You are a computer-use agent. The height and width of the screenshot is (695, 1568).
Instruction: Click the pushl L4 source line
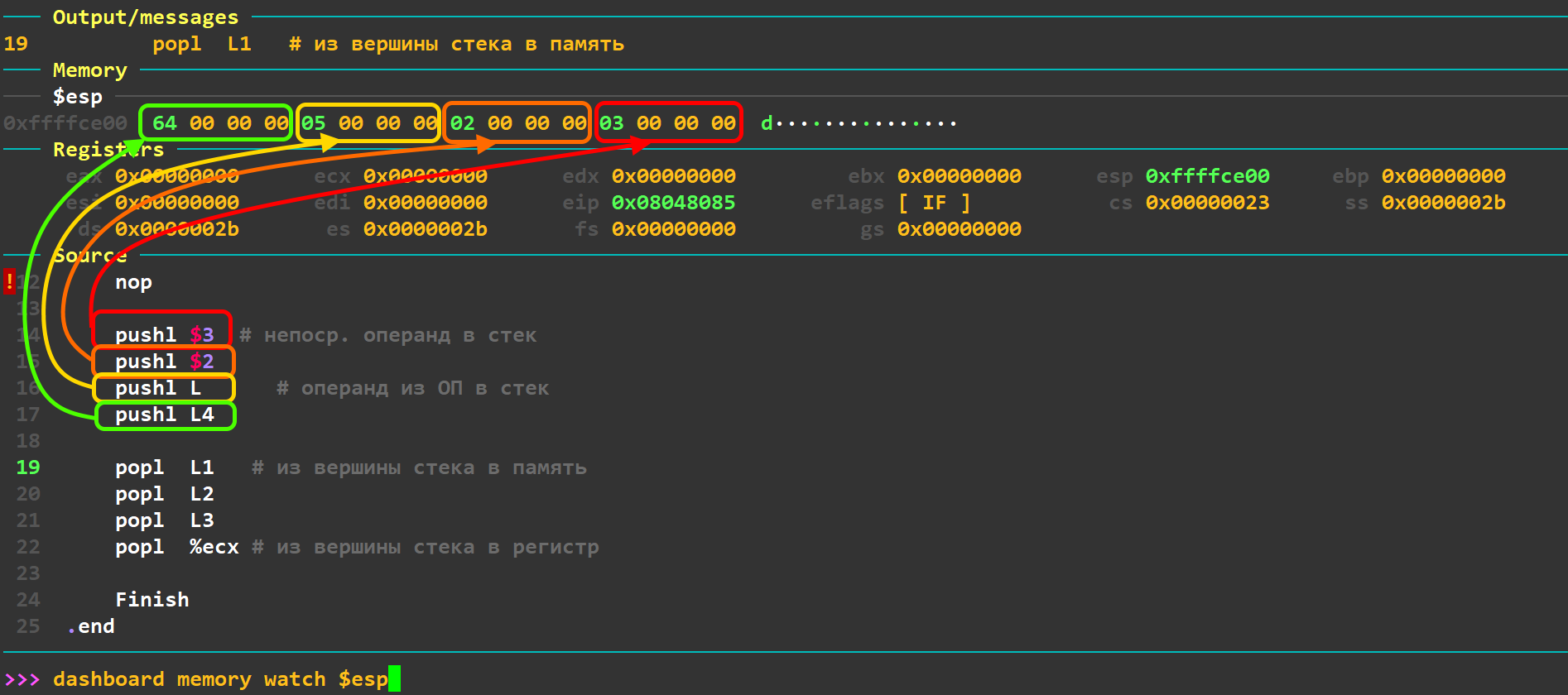pyautogui.click(x=164, y=415)
